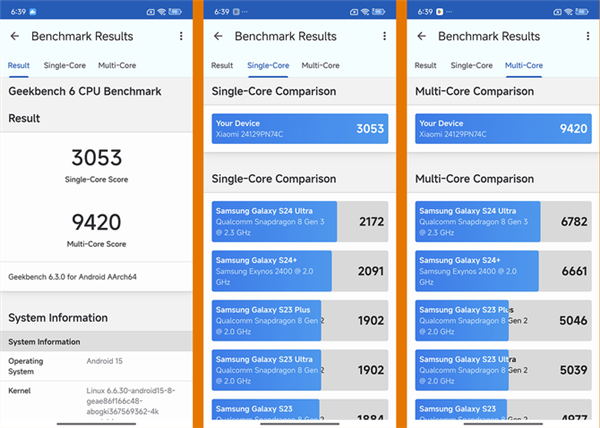Image resolution: width=600 pixels, height=428 pixels.
Task: Tap Galaxy S23 Plus score bar with 1902
Action: [300, 320]
